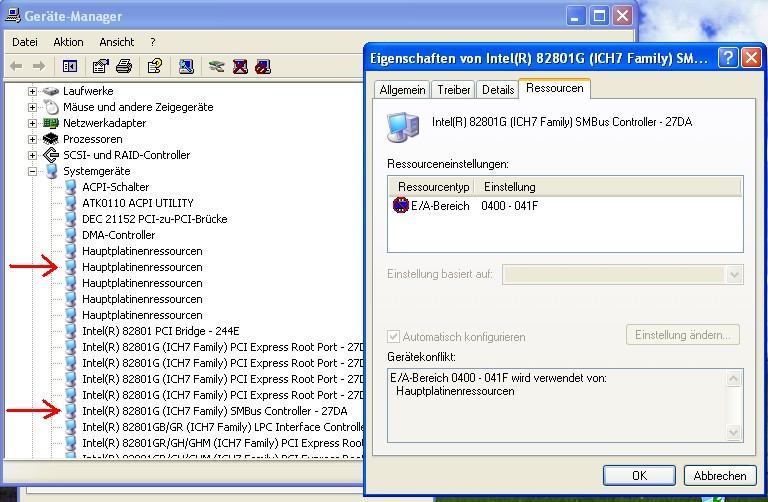Click the Laufwerke drive icon in tree
Image resolution: width=768 pixels, height=502 pixels.
pos(51,91)
